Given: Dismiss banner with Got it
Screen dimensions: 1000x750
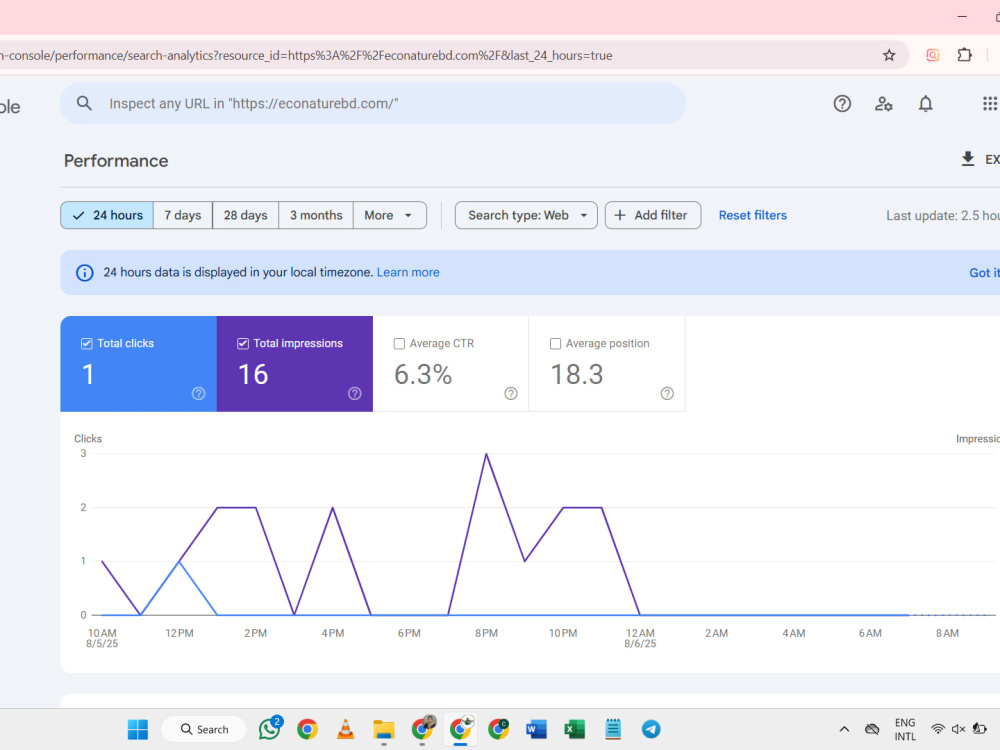Looking at the screenshot, I should point(984,273).
